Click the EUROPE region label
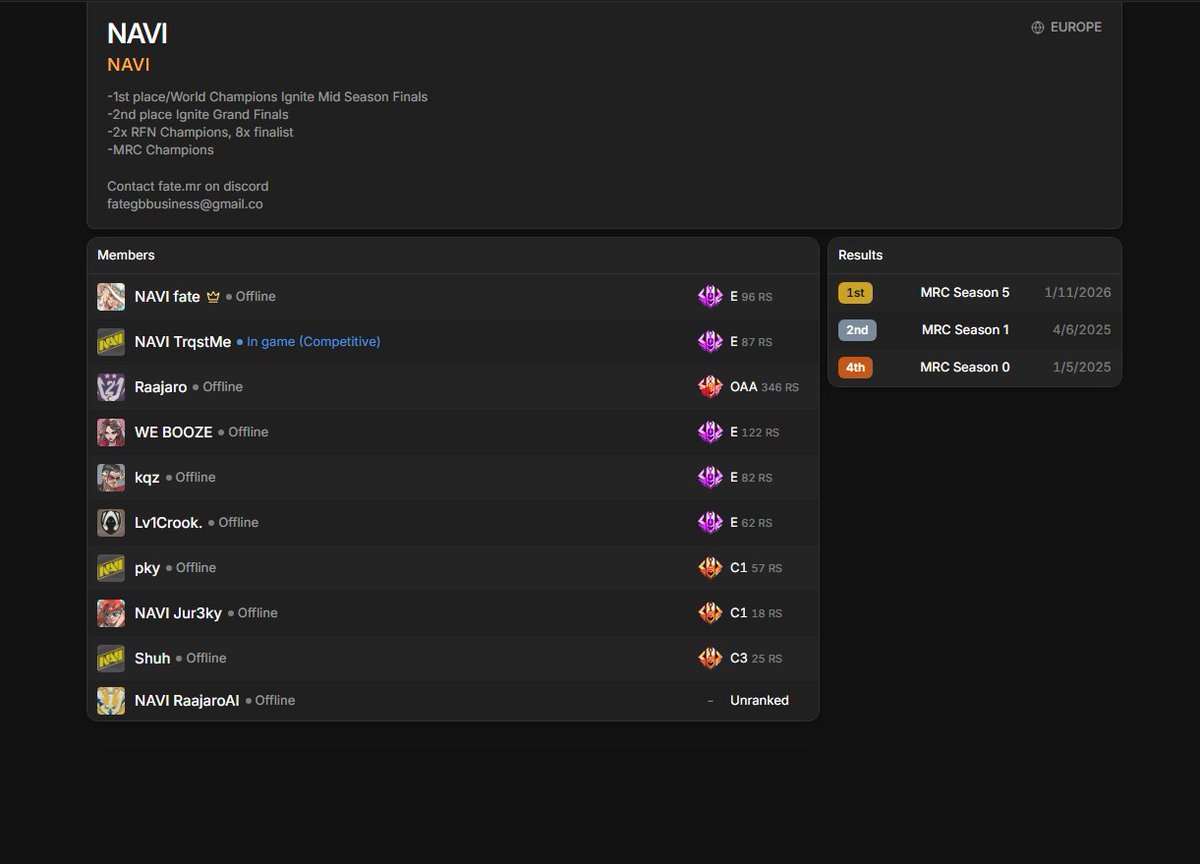Image resolution: width=1200 pixels, height=864 pixels. pos(1076,28)
